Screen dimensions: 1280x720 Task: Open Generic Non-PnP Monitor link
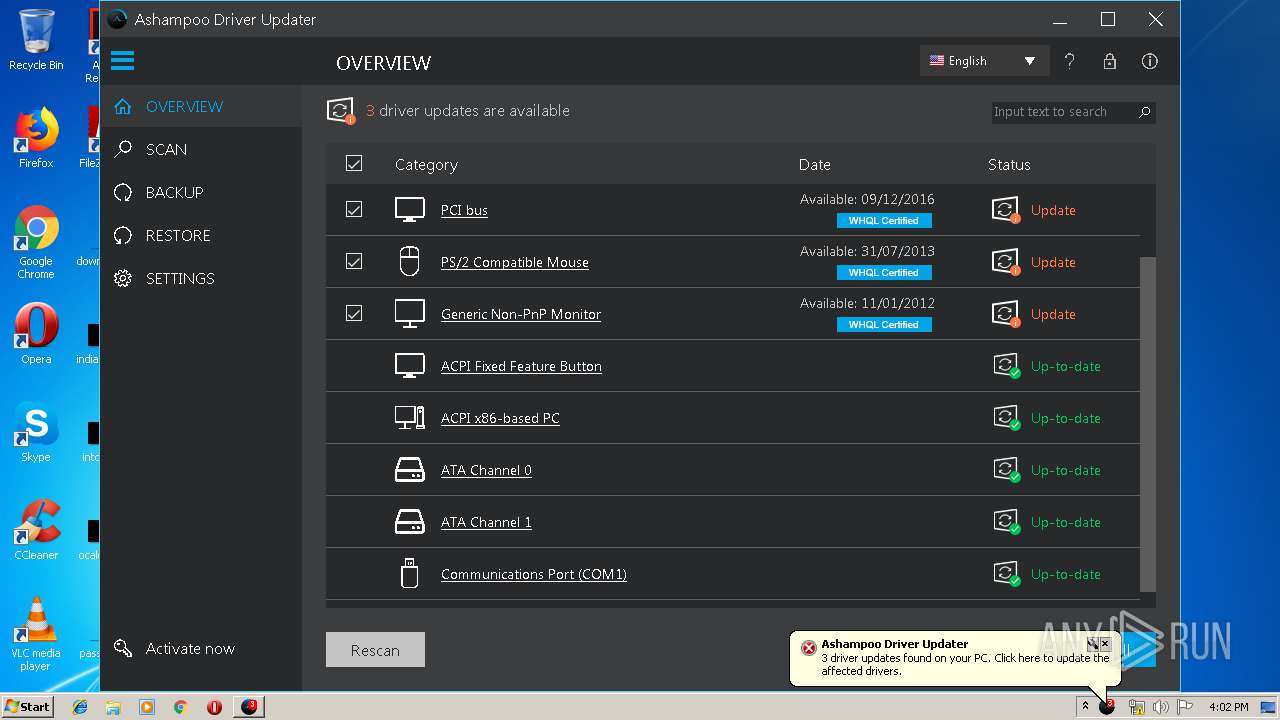[521, 314]
